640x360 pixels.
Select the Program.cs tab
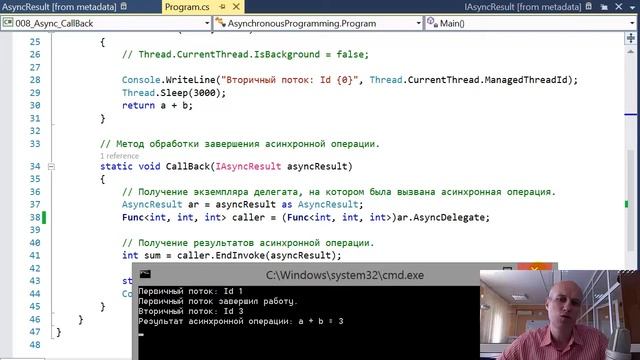[x=187, y=7]
